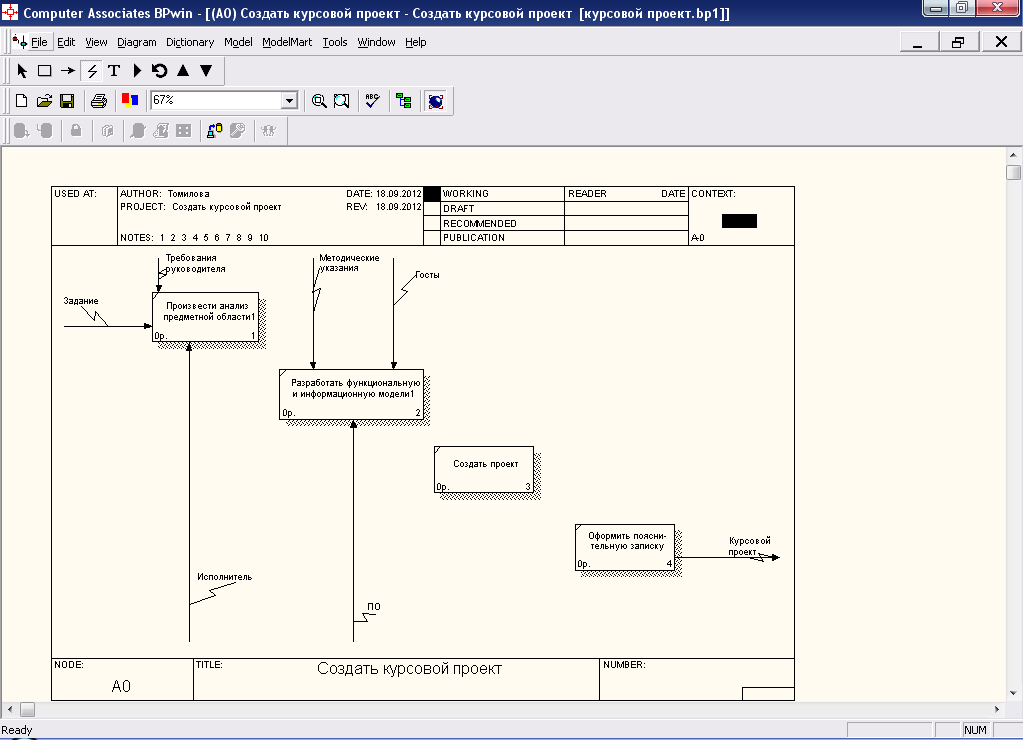Viewport: 1023px width, 740px height.
Task: Click the 'Требования руководителя' arrow label
Action: [x=194, y=263]
